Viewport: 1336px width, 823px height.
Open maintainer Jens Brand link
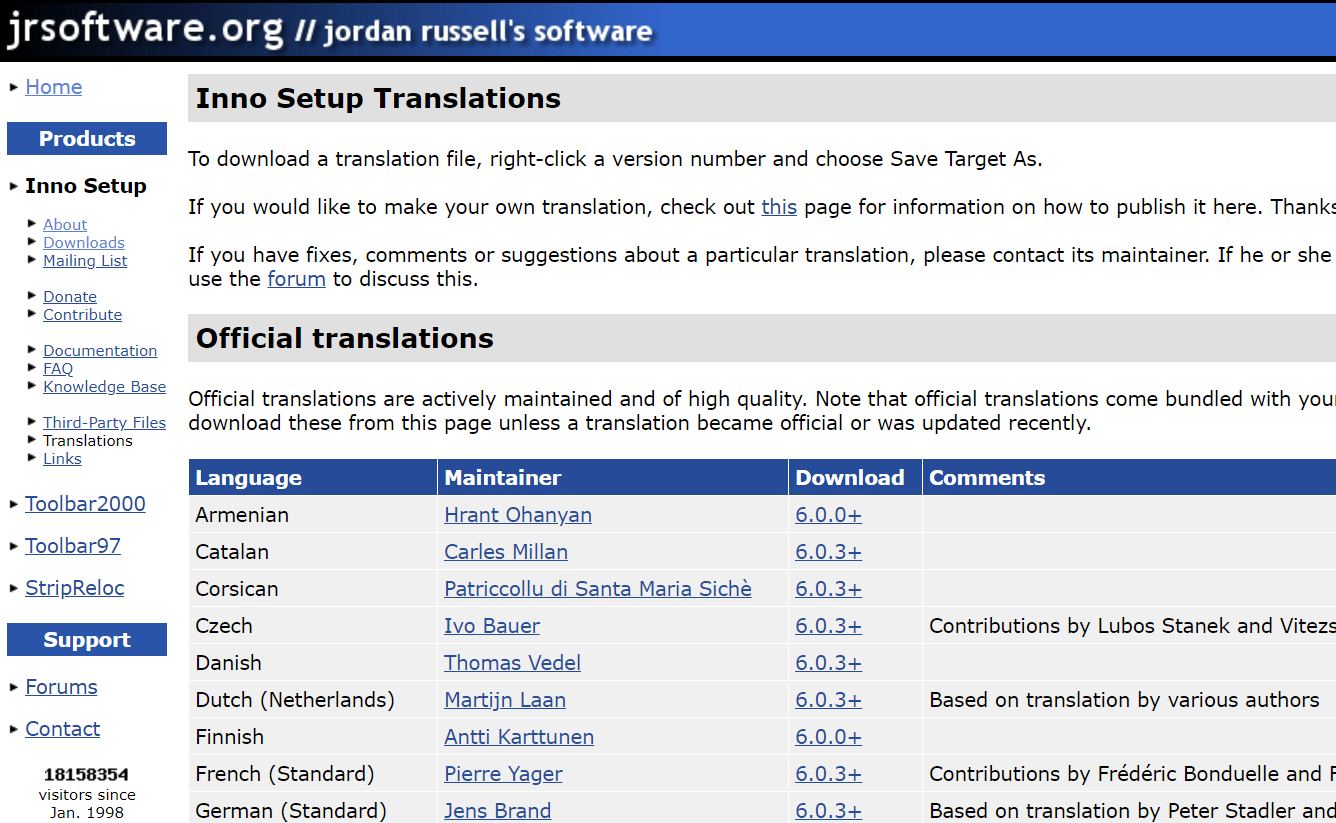coord(497,811)
